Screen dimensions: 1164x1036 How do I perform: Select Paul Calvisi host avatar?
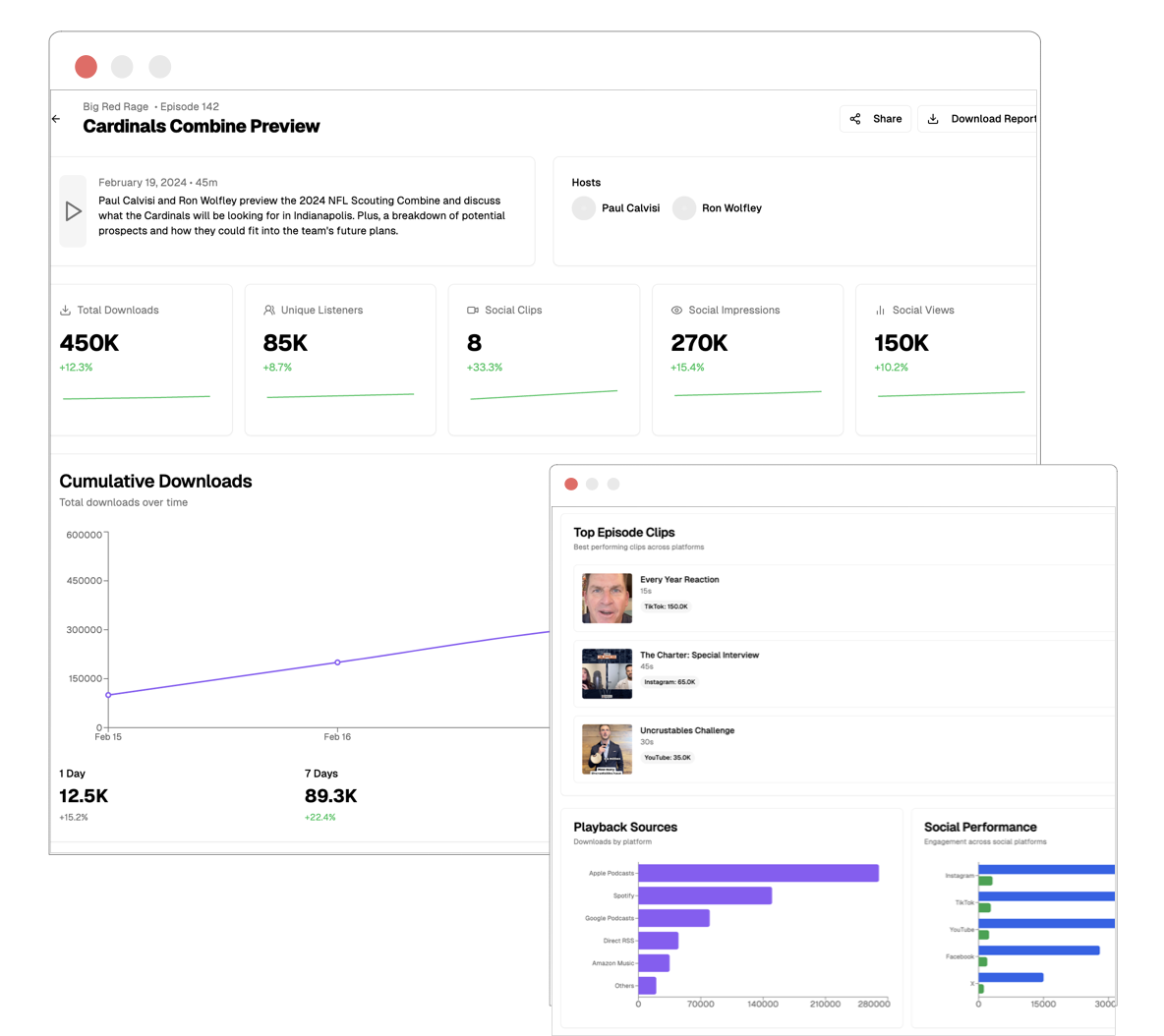[x=584, y=208]
